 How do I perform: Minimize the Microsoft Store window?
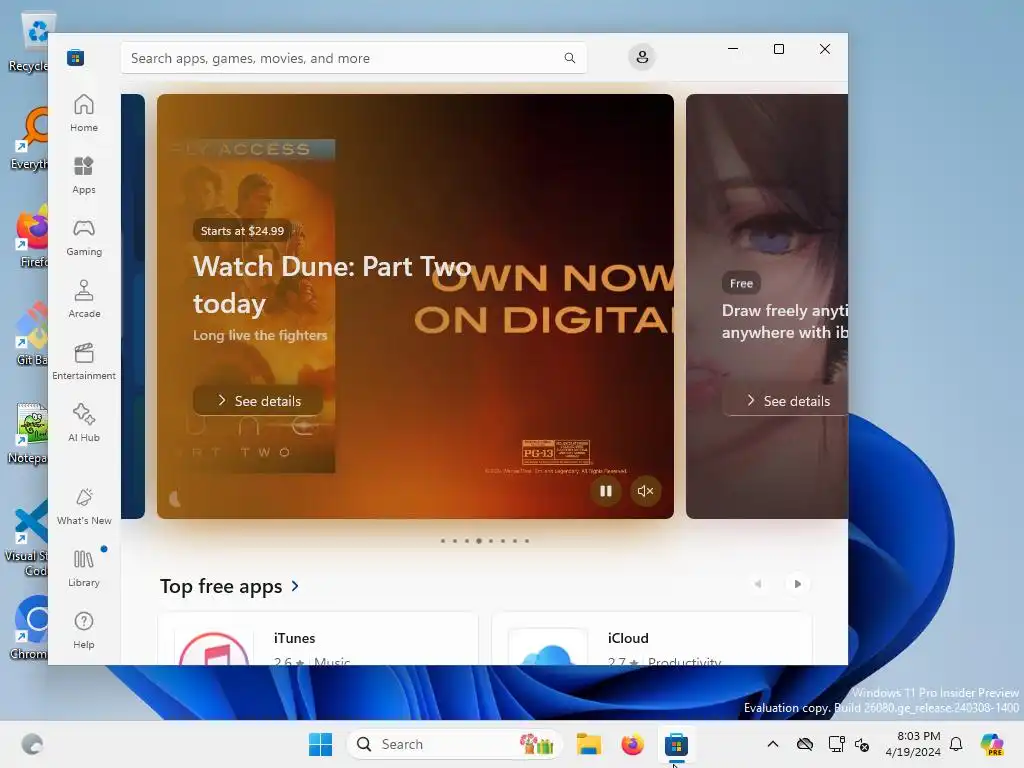click(x=733, y=49)
